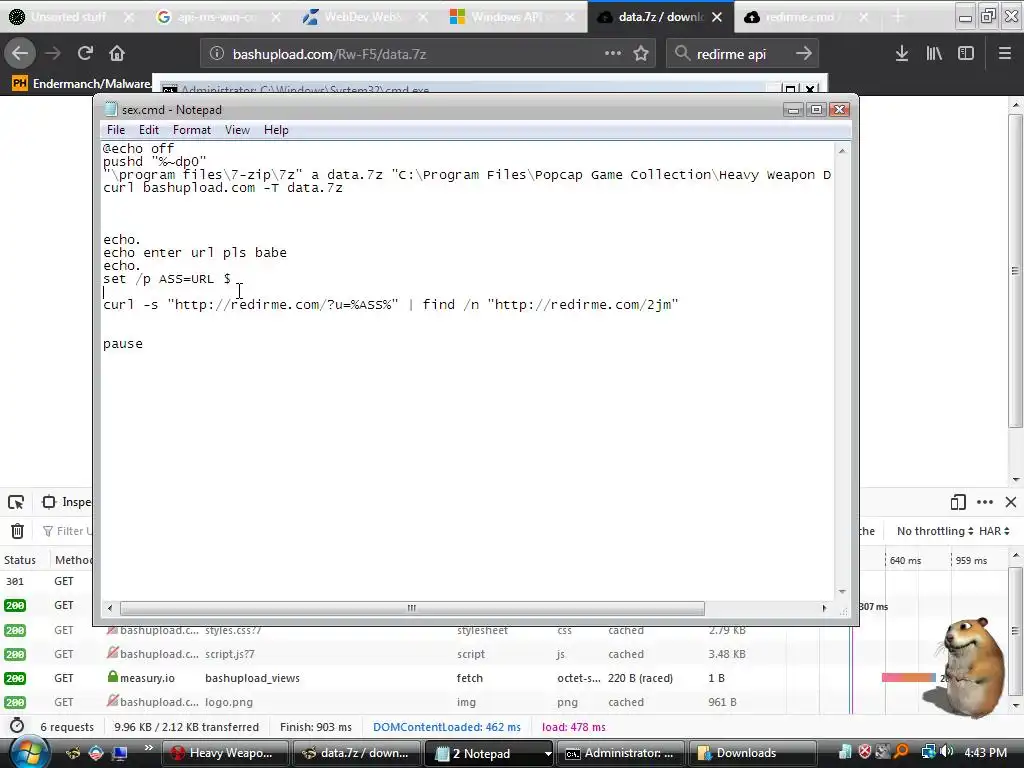1024x768 pixels.
Task: Open devtools more options ellipsis
Action: pyautogui.click(x=985, y=502)
